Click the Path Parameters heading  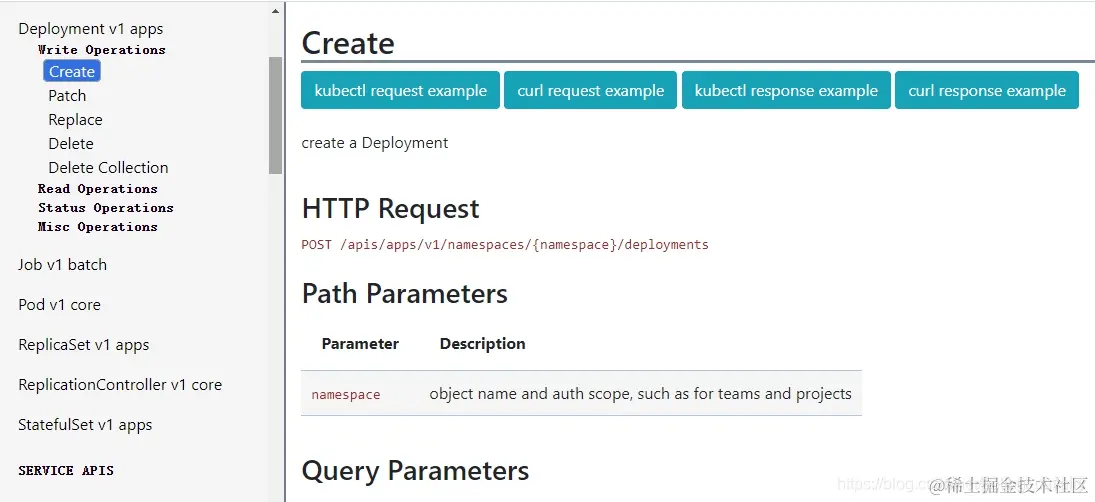click(404, 293)
